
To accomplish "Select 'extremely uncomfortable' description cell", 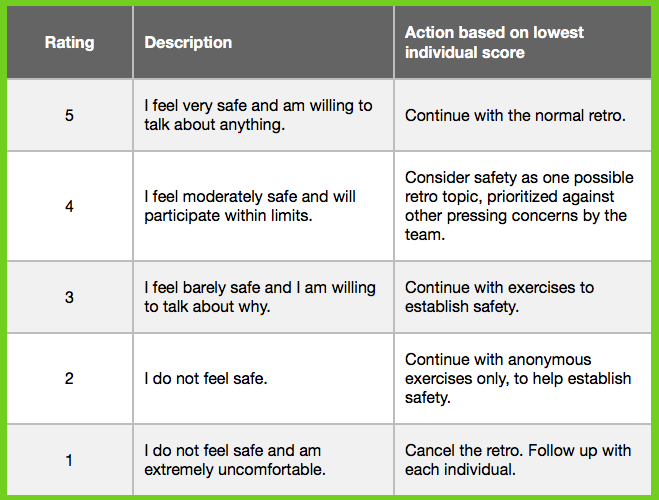I will pyautogui.click(x=264, y=460).
